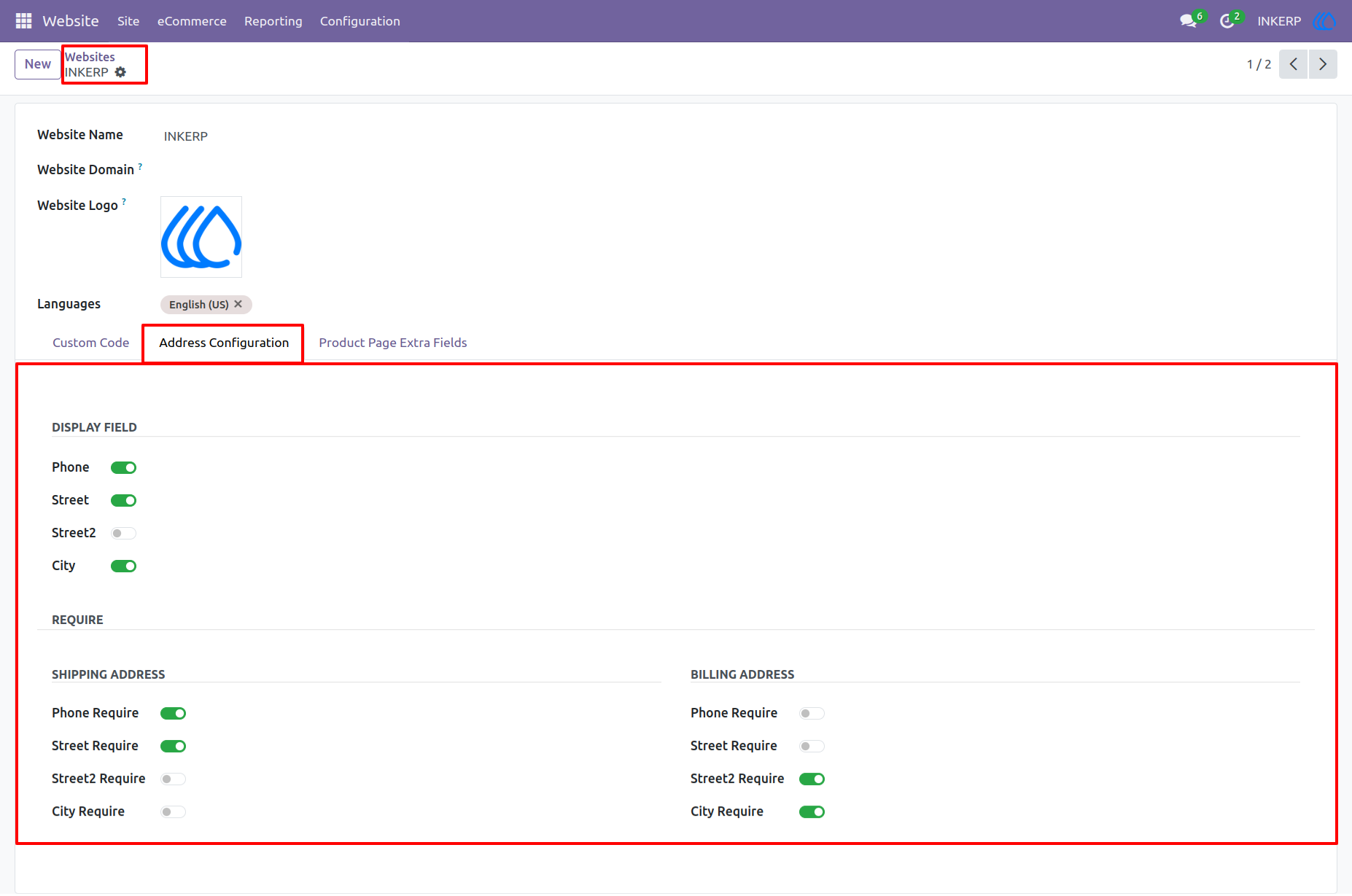Screen dimensions: 1352x896
Task: Disable billing Street2 Require switch
Action: tap(812, 779)
